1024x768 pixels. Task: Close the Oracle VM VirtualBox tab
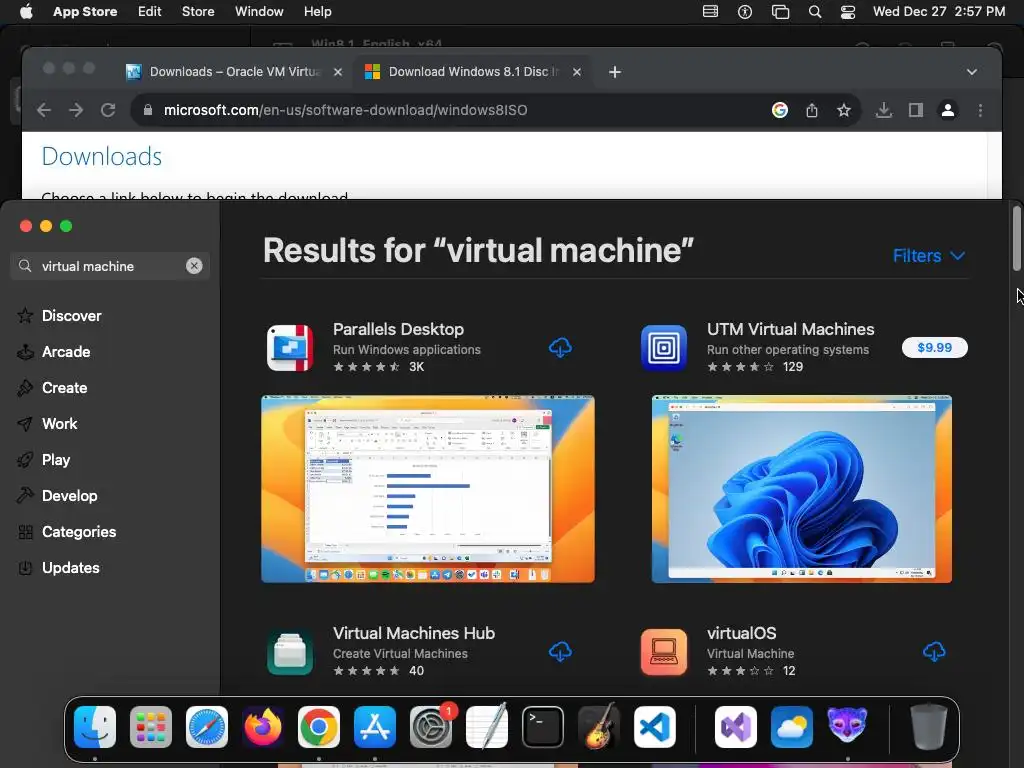click(338, 72)
